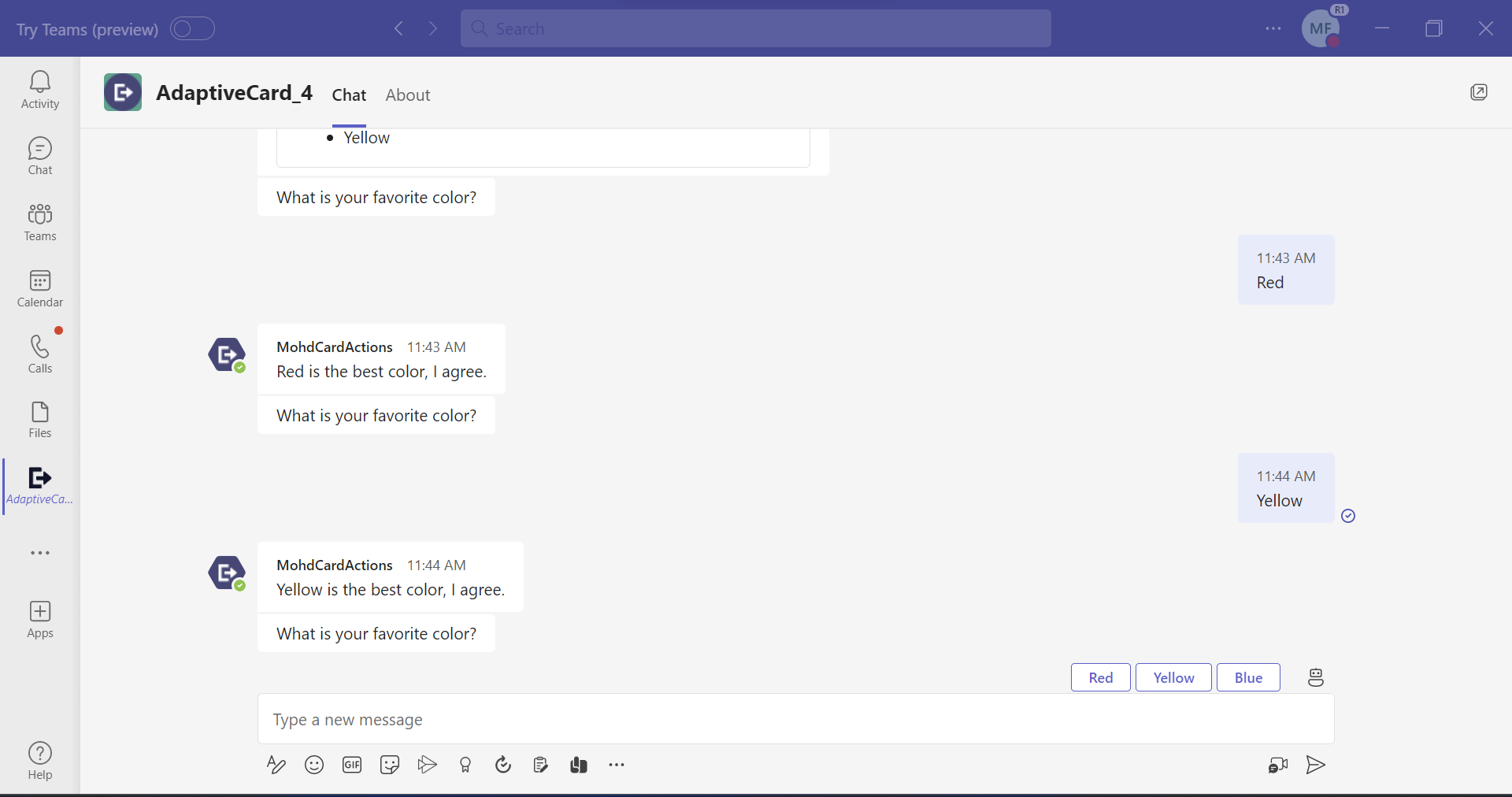Click the AdaptiveCard_4 title text
The image size is (1512, 797).
(x=235, y=93)
